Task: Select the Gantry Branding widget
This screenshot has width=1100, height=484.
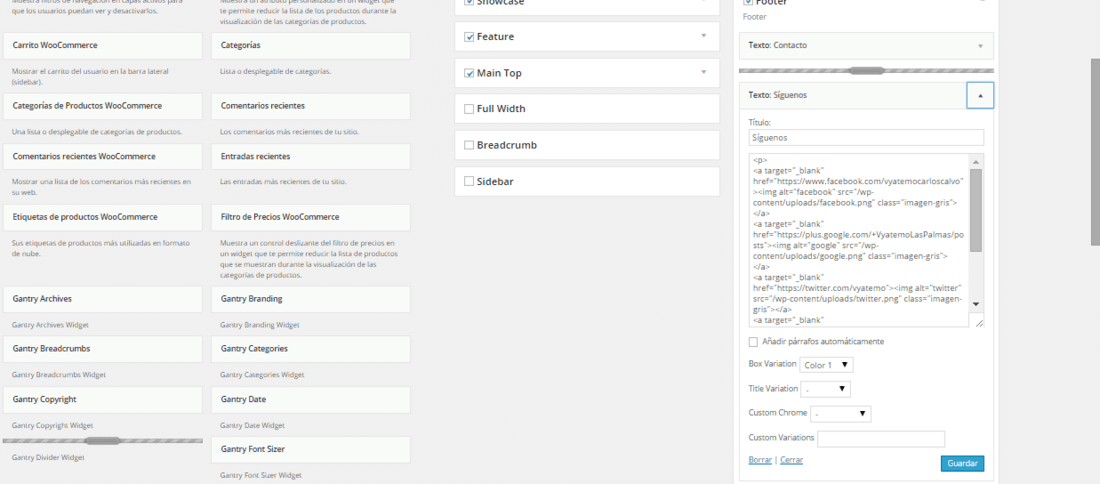Action: 311,299
